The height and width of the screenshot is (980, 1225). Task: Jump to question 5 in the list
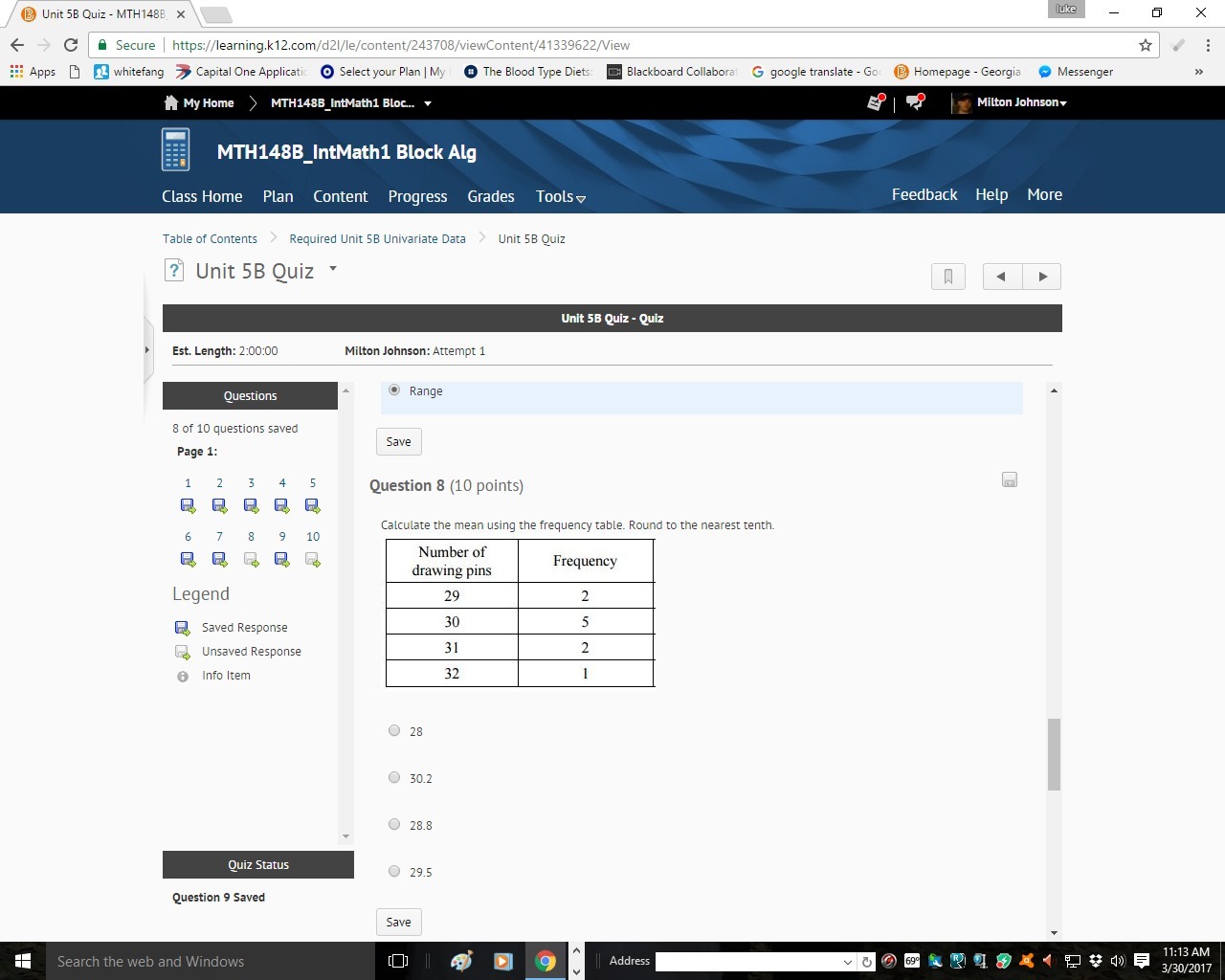click(313, 483)
